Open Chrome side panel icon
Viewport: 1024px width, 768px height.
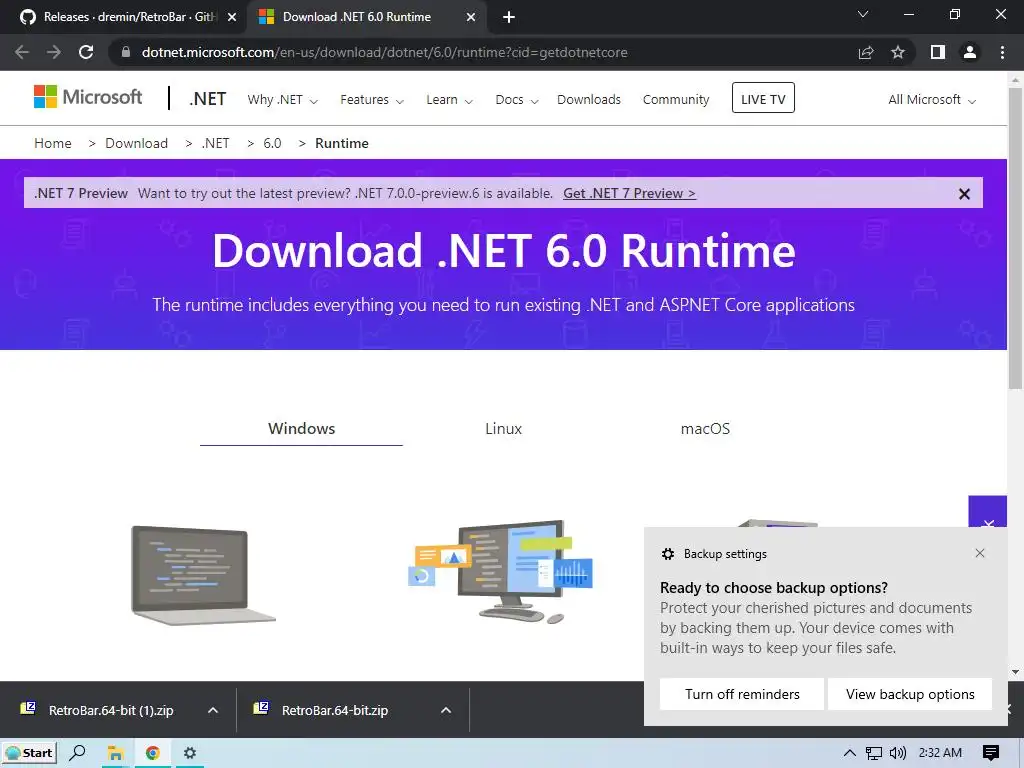click(x=938, y=52)
